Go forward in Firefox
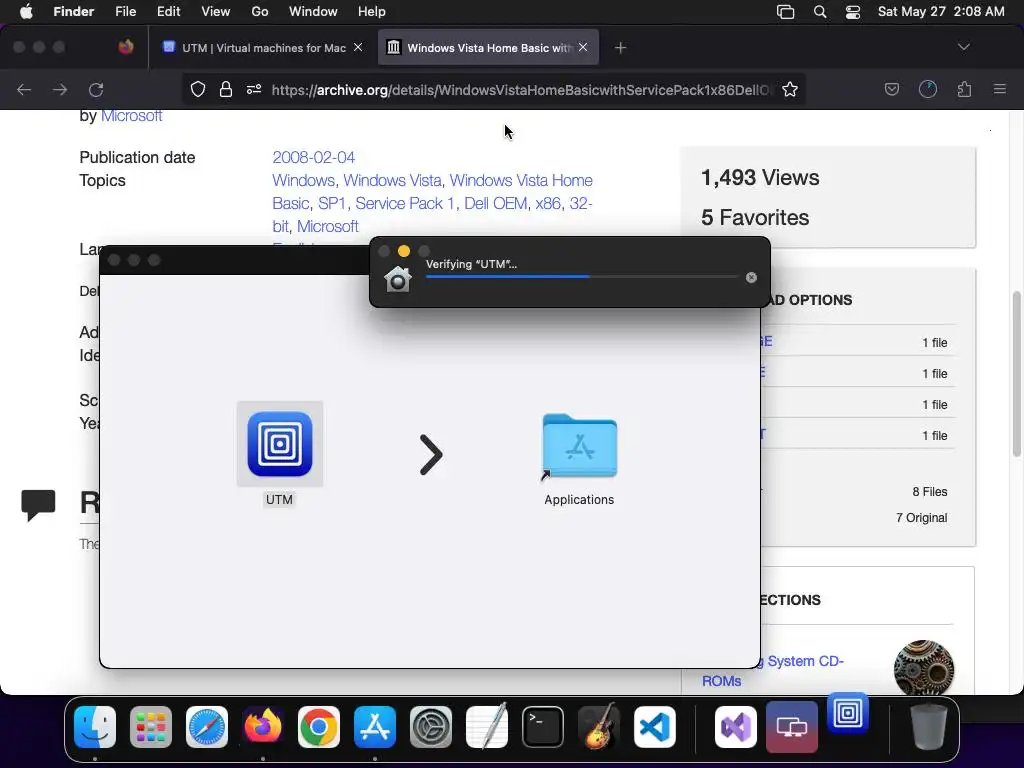 click(60, 89)
